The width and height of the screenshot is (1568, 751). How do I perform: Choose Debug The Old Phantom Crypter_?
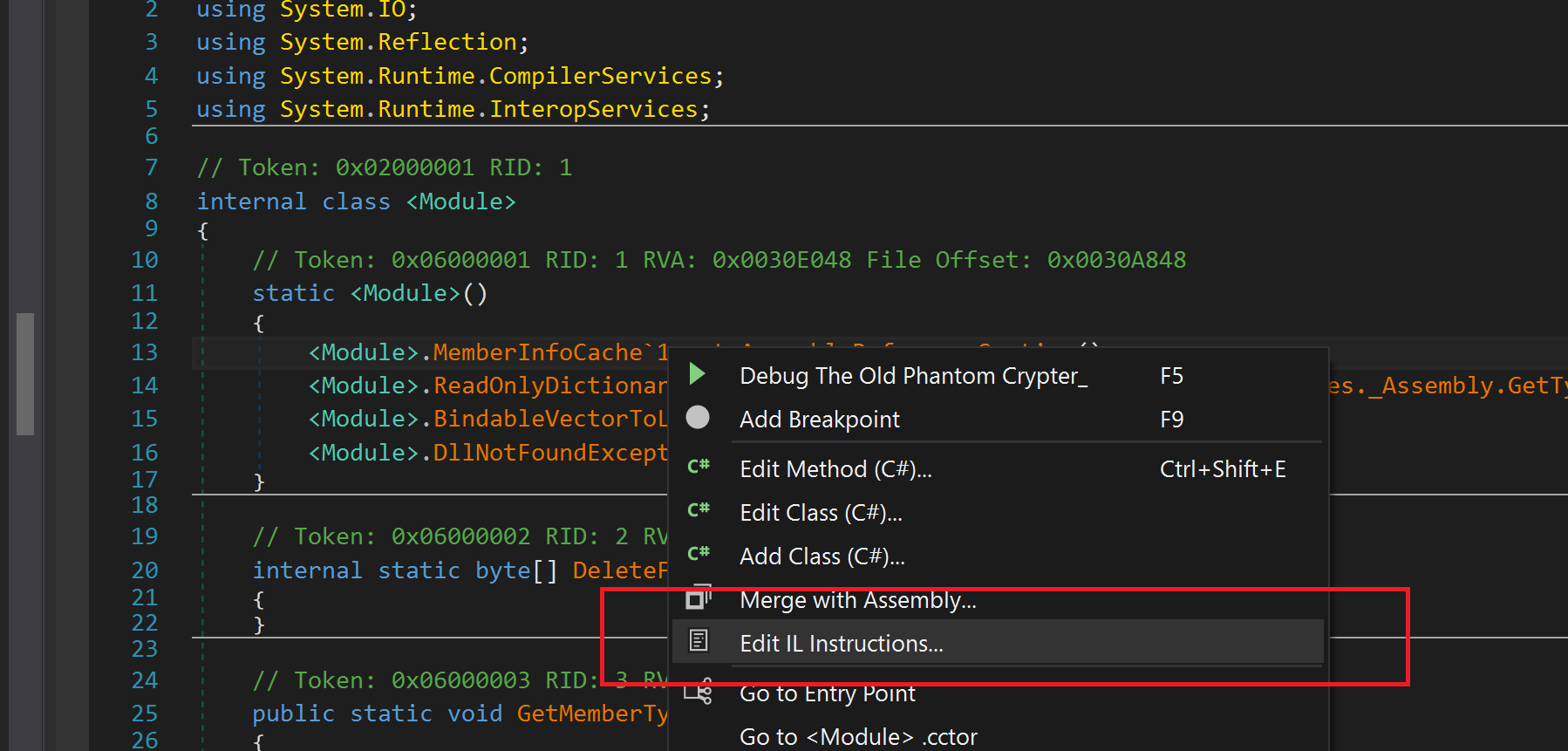[x=998, y=376]
